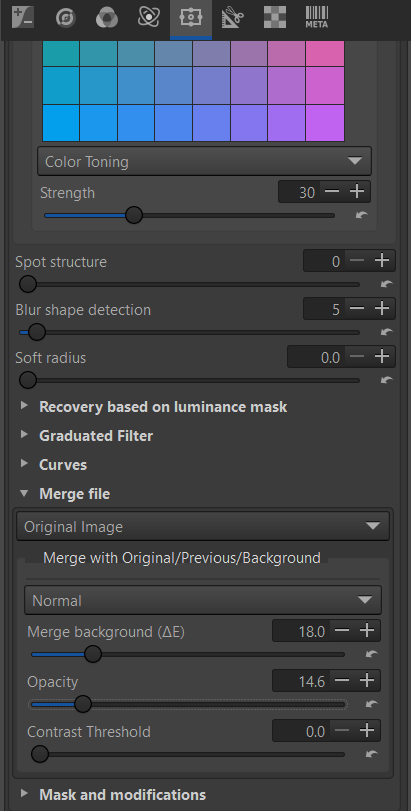Reset the Blur shape detection value
The image size is (411, 811).
click(386, 332)
